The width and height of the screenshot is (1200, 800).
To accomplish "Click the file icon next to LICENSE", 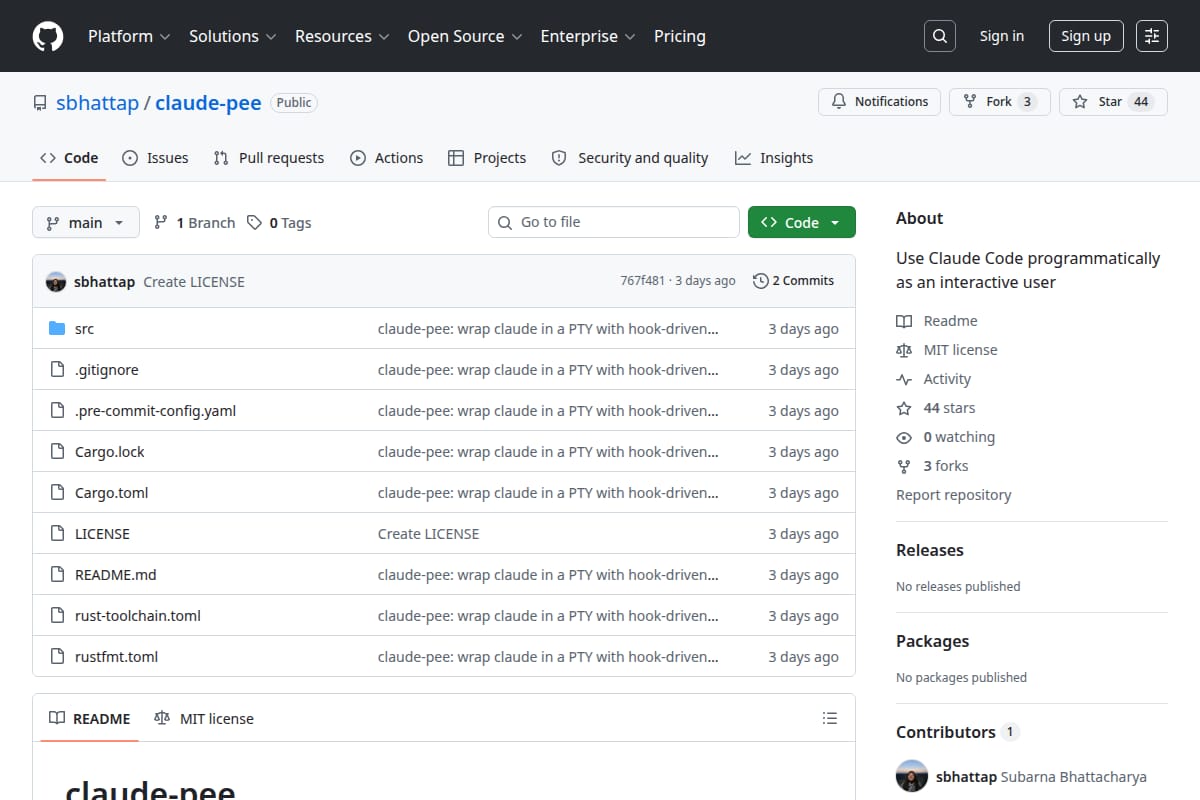I will [x=57, y=534].
